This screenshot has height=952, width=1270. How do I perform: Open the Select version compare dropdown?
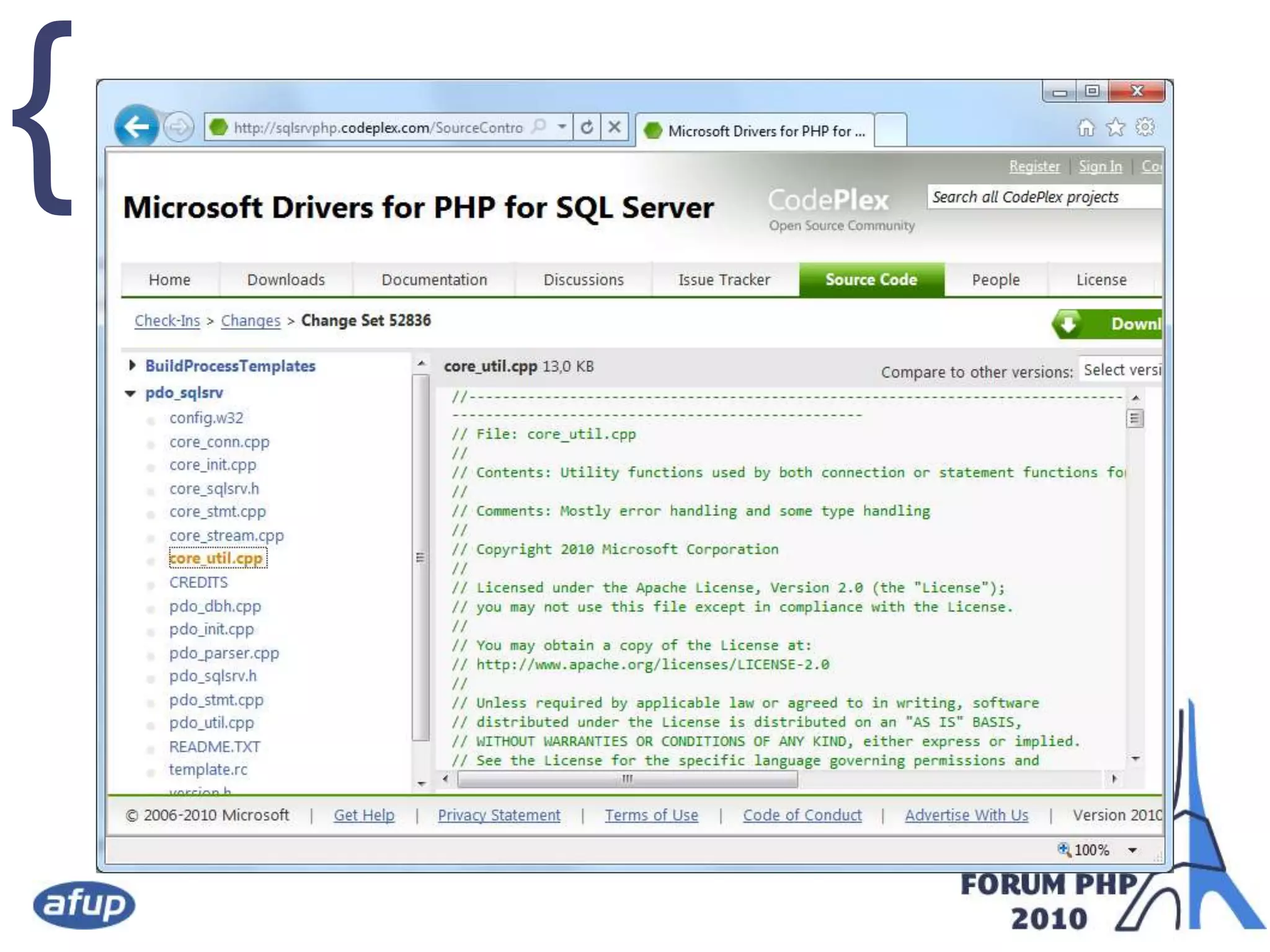click(1121, 370)
